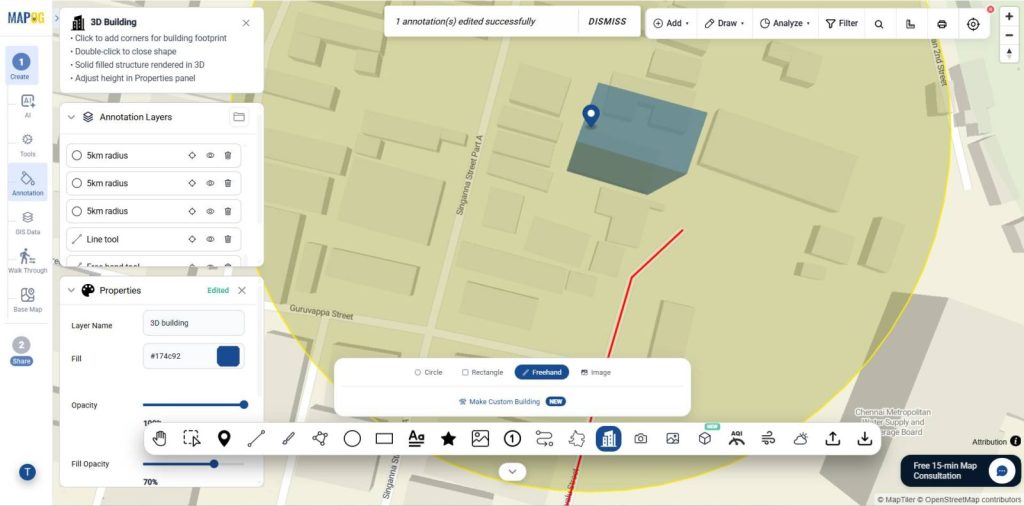Screen dimensions: 1024x506
Task: Select the text annotation tool
Action: click(416, 439)
